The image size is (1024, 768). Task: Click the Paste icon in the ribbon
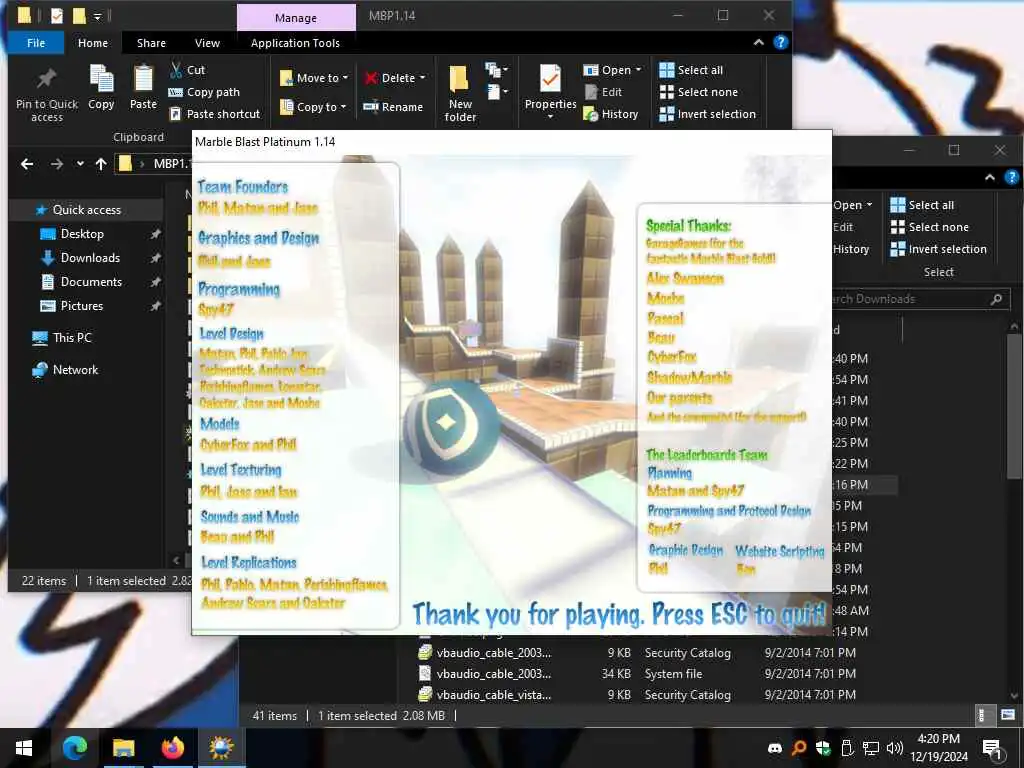(x=143, y=87)
